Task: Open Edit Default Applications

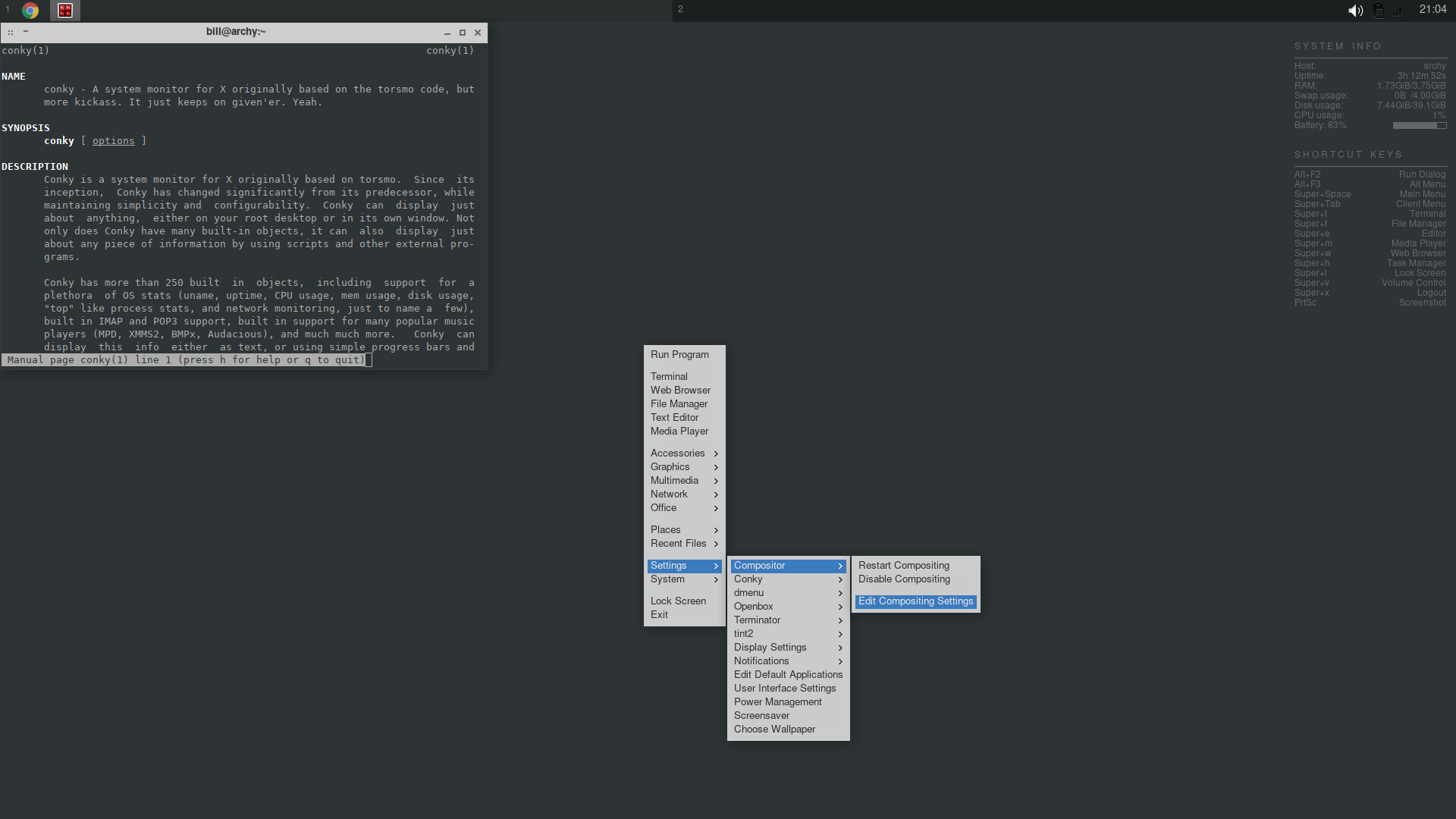Action: (788, 675)
